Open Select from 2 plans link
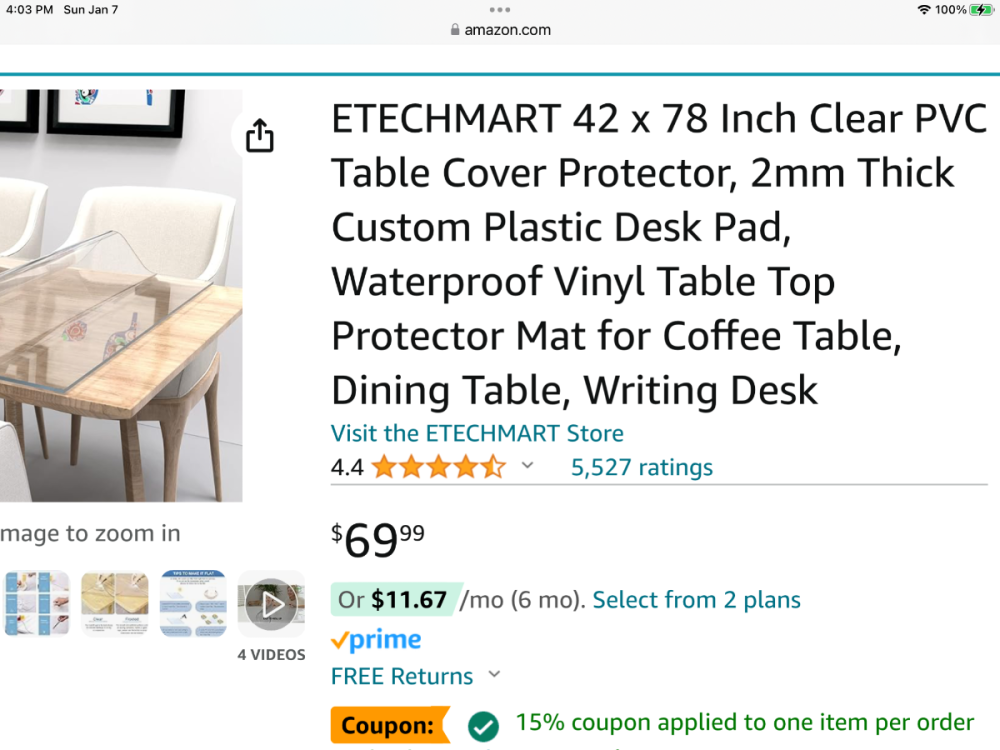Screen dimensions: 1000x750 coord(696,600)
